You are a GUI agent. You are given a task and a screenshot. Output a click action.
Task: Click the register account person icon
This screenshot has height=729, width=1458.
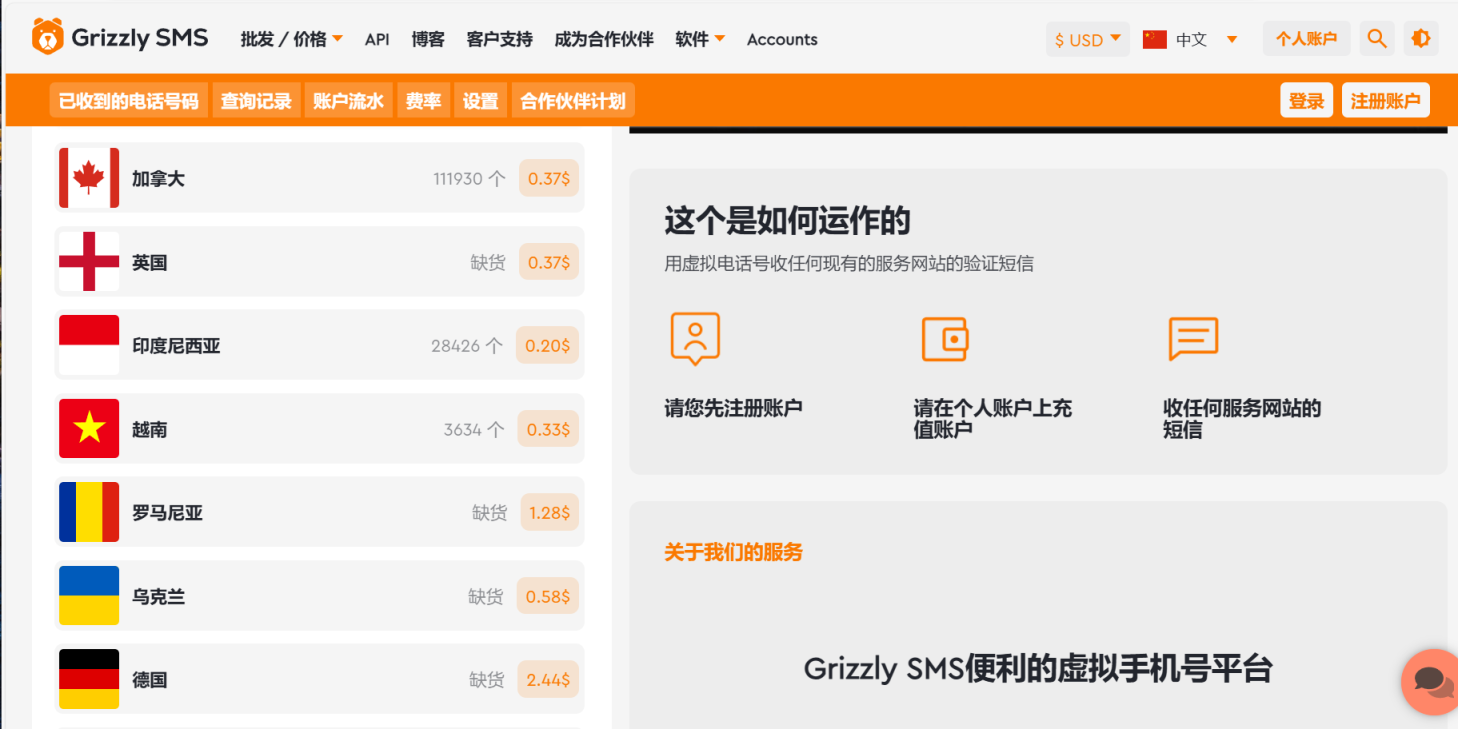pos(695,338)
